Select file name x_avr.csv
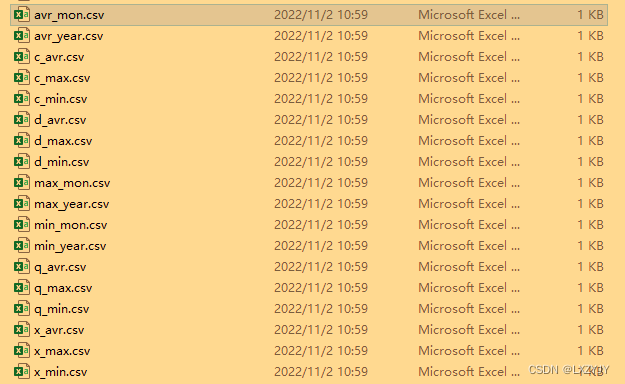Image resolution: width=625 pixels, height=384 pixels. pyautogui.click(x=59, y=330)
